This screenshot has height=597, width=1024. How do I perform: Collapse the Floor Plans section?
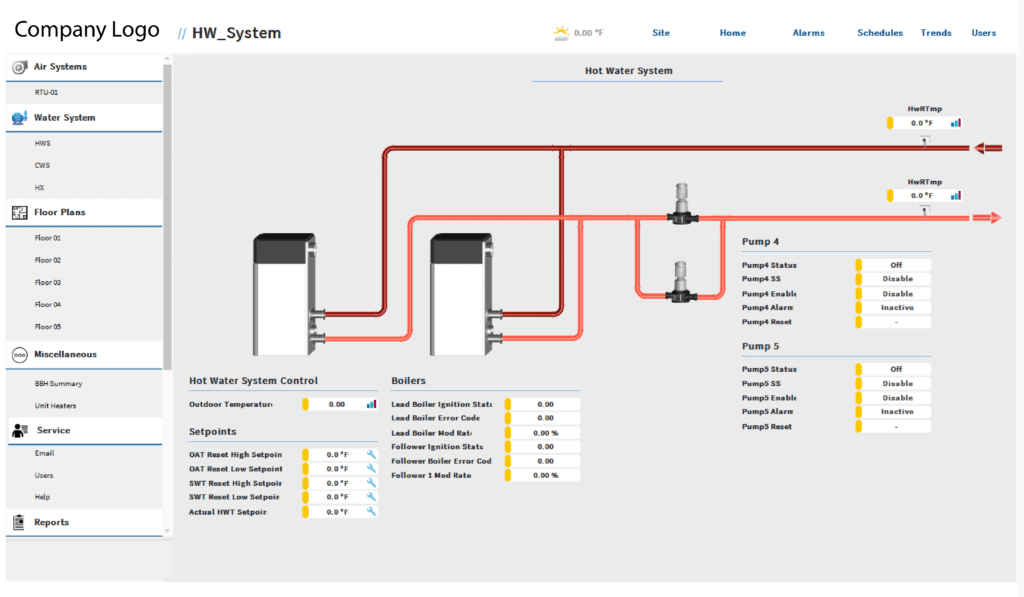tap(84, 212)
